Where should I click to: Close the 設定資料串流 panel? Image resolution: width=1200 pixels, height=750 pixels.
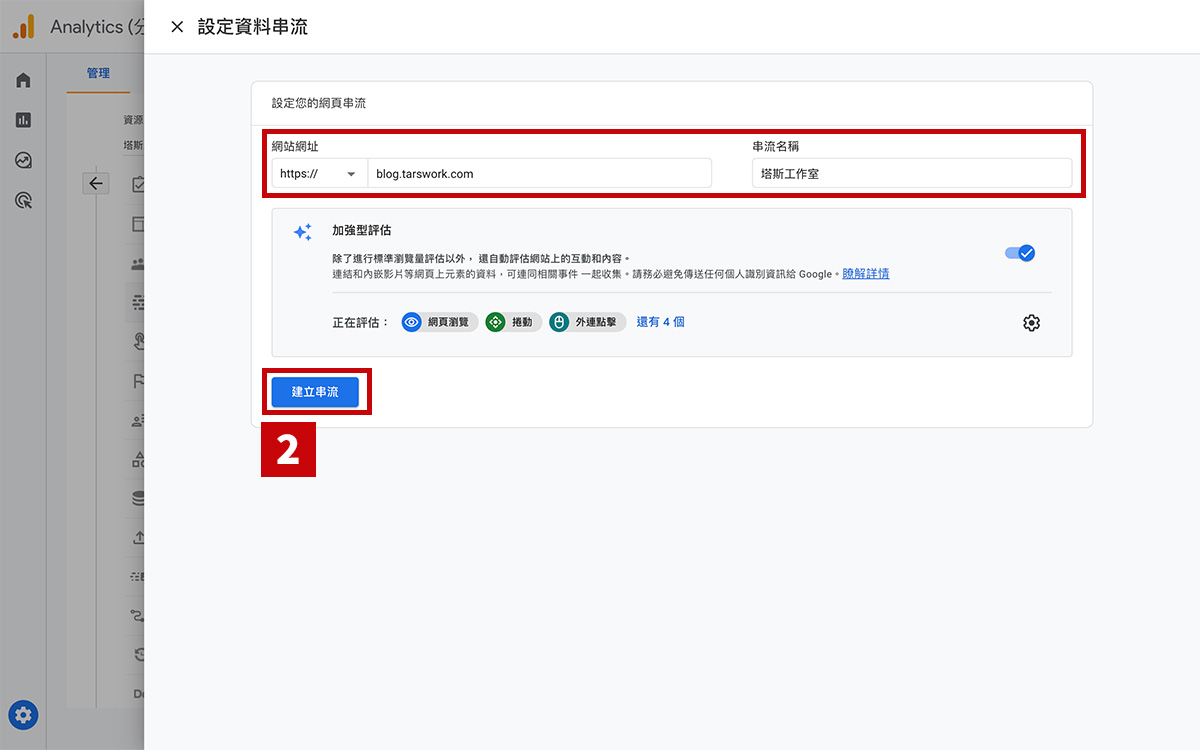tap(177, 27)
